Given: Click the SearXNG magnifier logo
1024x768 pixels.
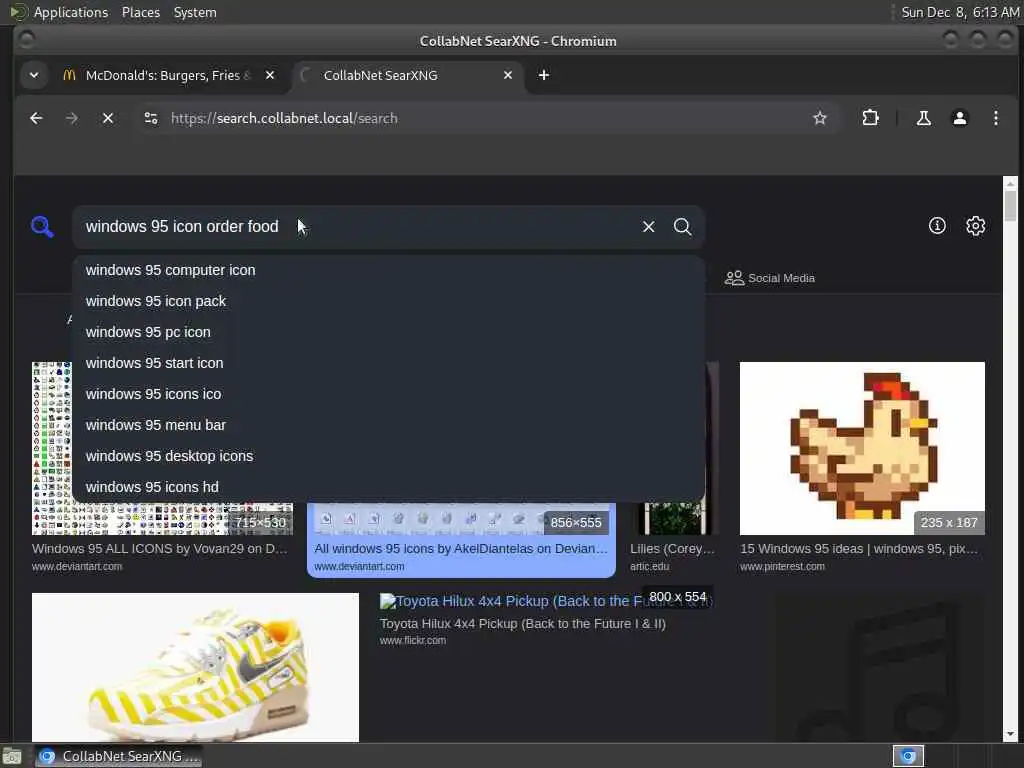Looking at the screenshot, I should (x=42, y=227).
